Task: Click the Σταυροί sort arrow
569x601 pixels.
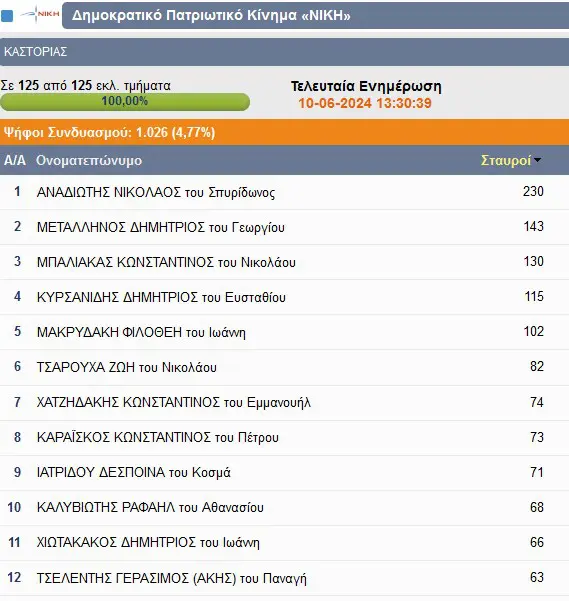Action: click(x=538, y=160)
